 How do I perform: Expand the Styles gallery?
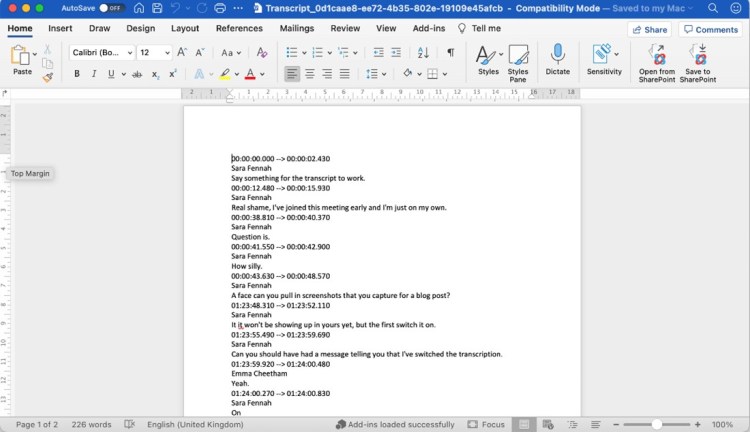(488, 59)
